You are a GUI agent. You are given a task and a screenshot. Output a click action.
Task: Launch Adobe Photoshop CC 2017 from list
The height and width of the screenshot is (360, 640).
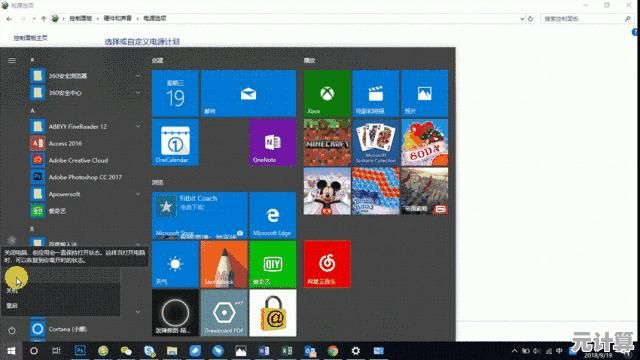(86, 177)
